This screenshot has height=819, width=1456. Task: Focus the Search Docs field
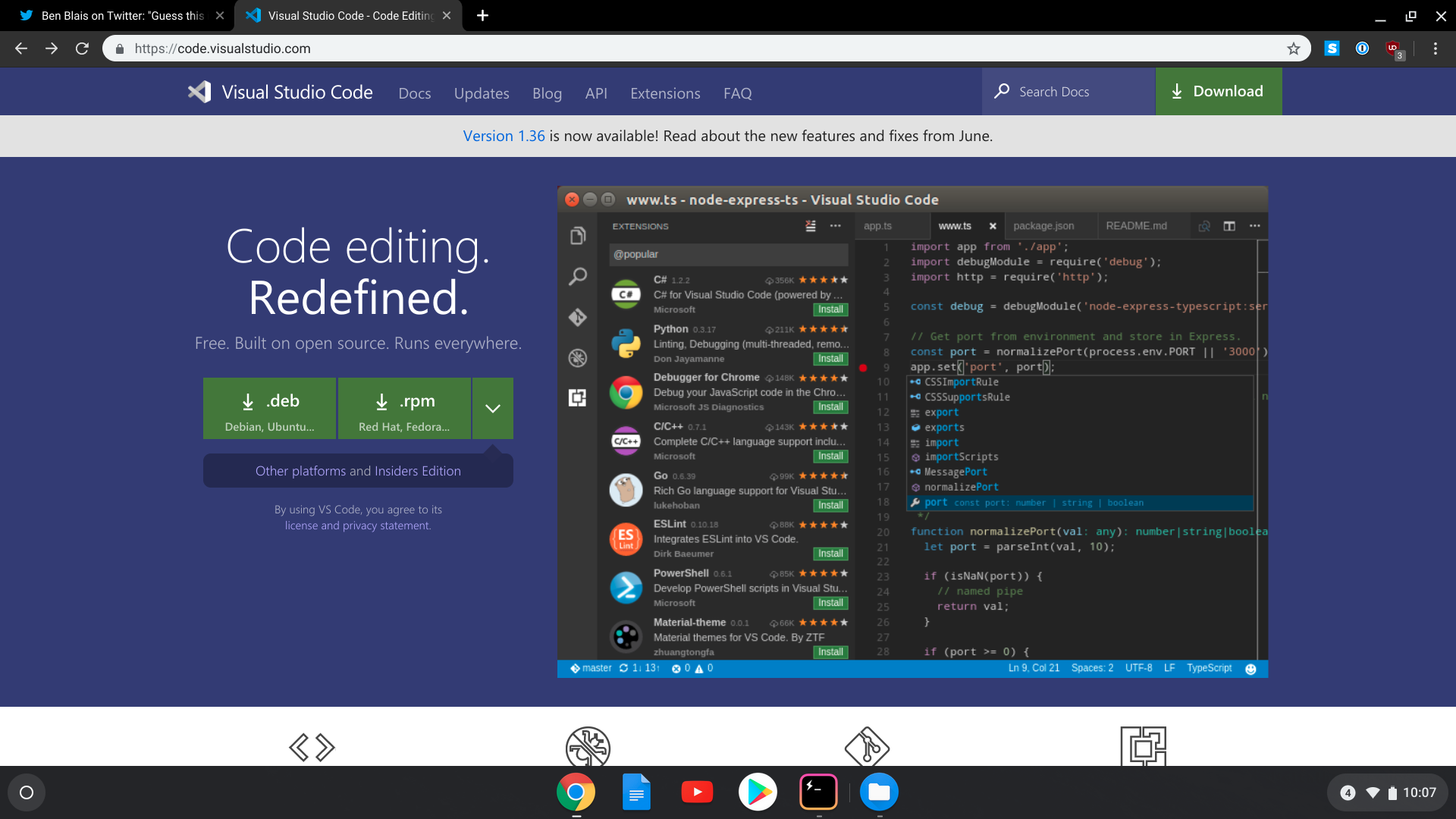1068,91
